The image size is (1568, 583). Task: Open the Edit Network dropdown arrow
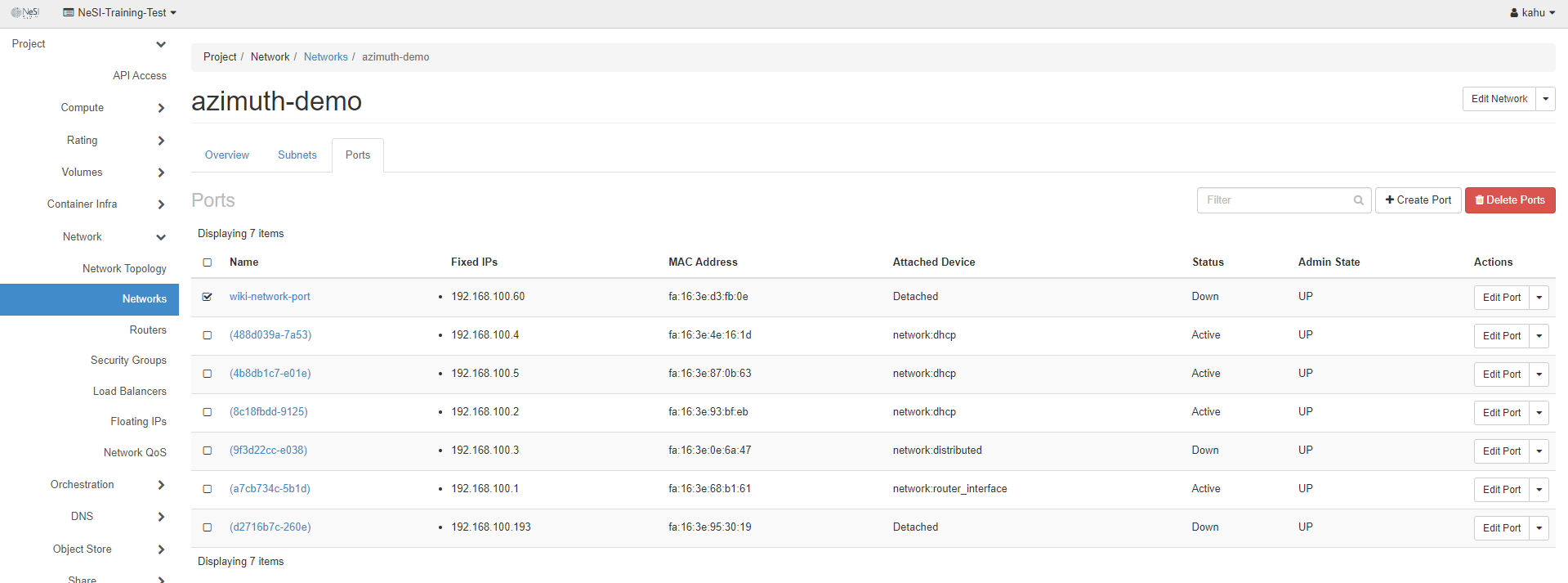pos(1545,99)
